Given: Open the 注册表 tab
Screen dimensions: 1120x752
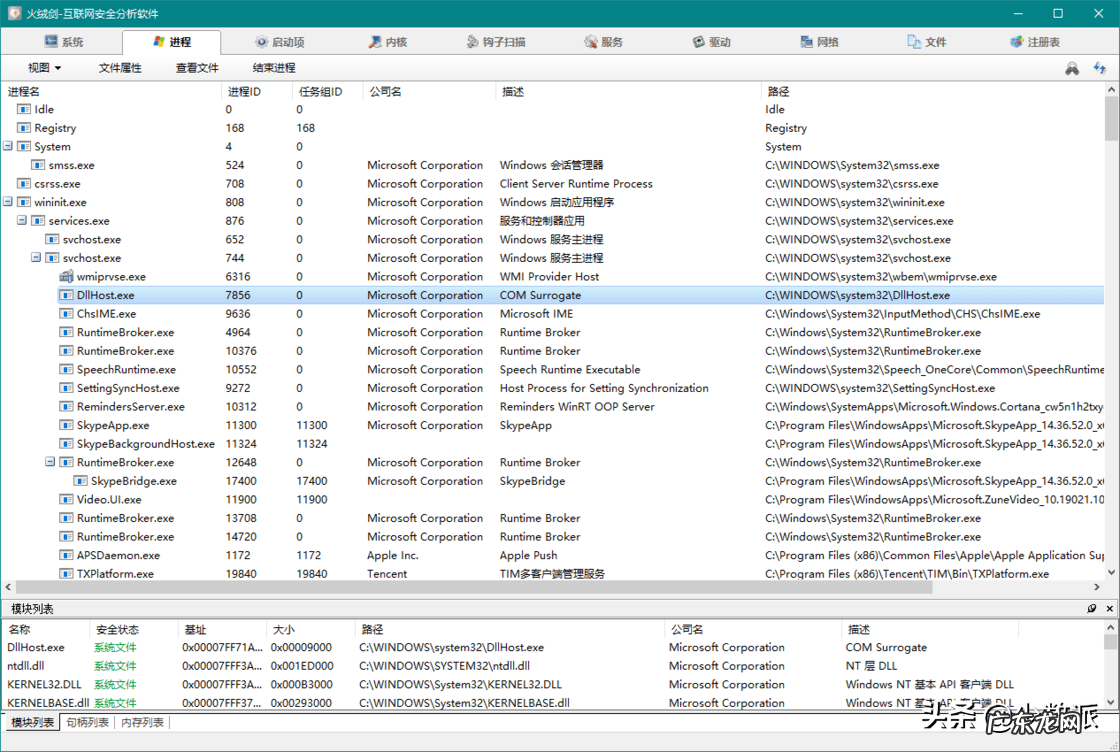Looking at the screenshot, I should pos(1035,42).
